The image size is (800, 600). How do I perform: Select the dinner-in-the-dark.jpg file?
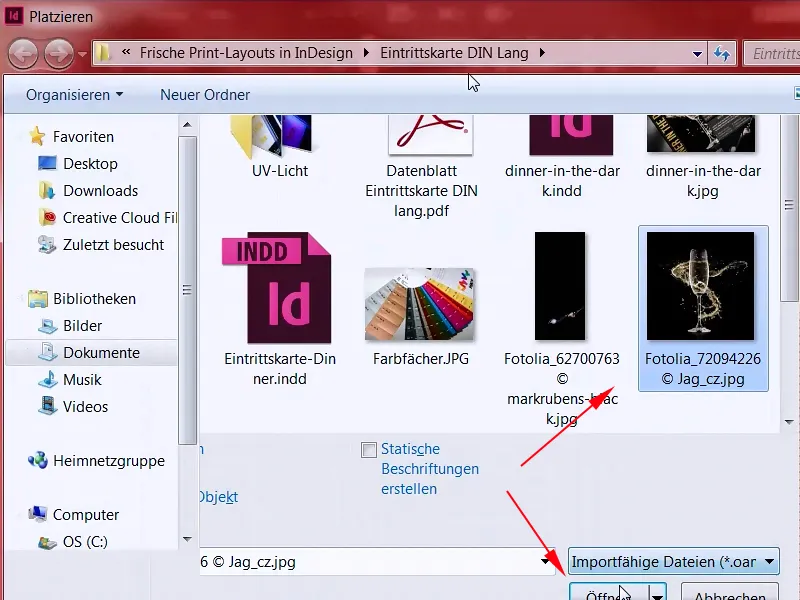(x=703, y=157)
